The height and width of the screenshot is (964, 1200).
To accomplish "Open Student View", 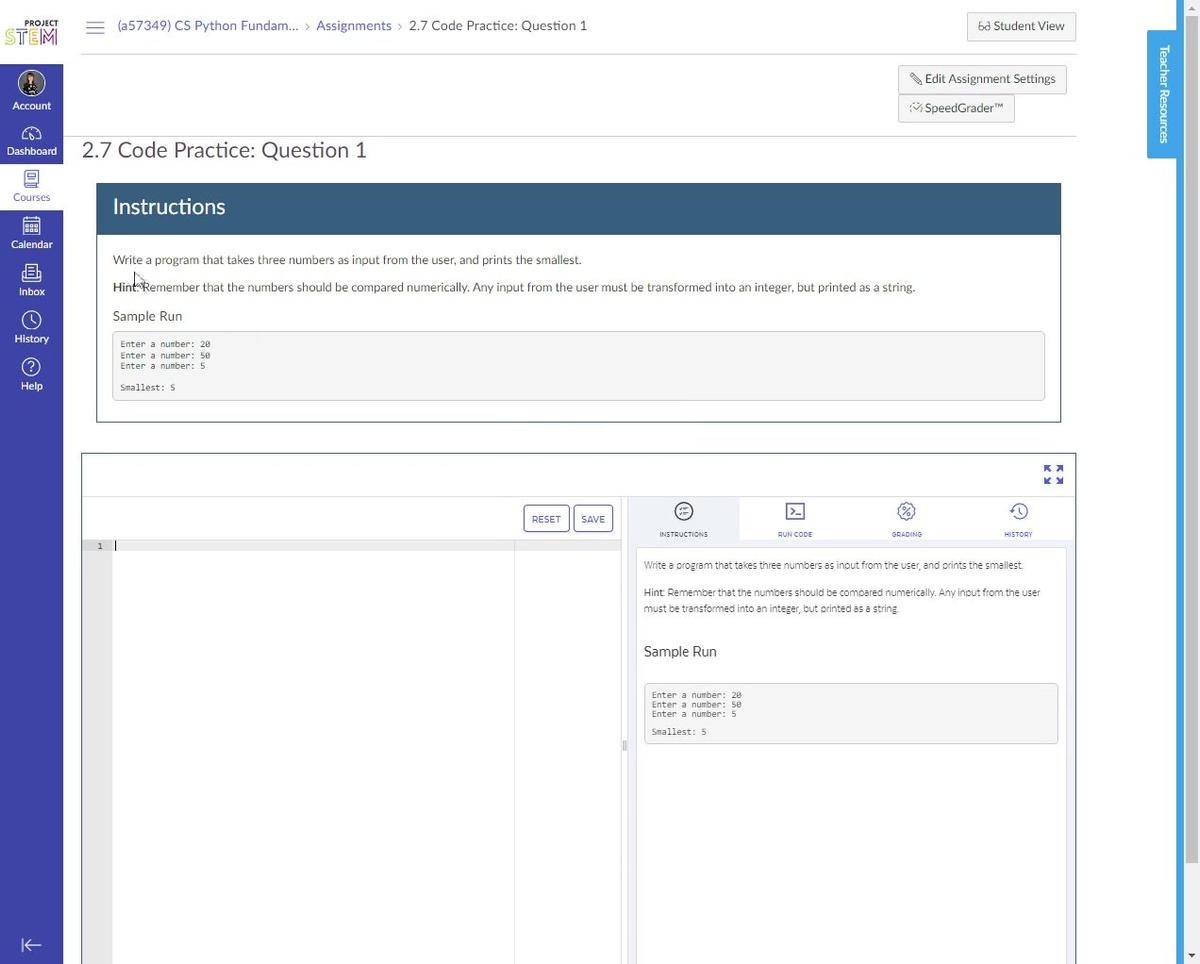I will [1021, 26].
